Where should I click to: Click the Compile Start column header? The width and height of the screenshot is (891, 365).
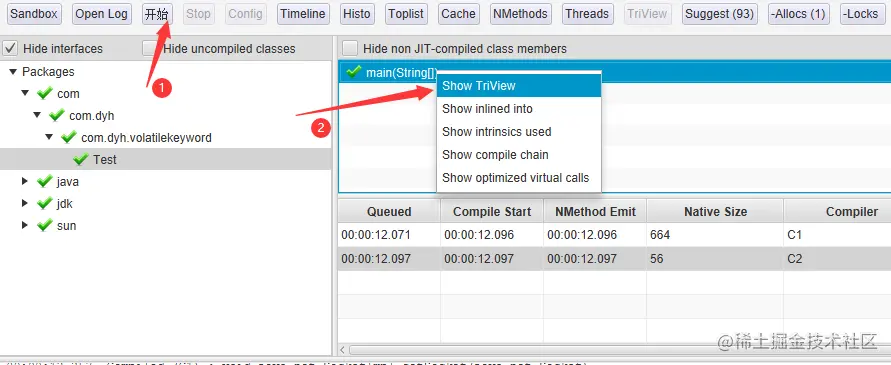tap(492, 211)
